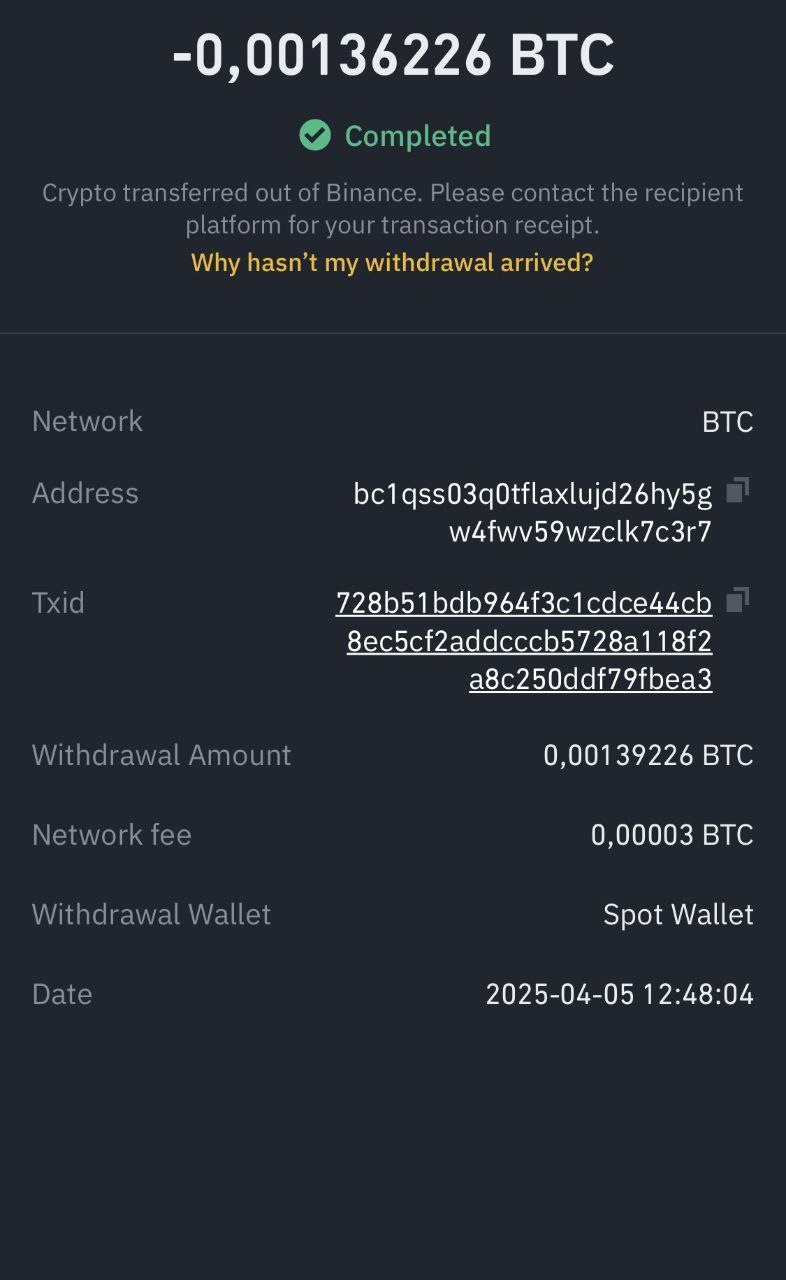
Task: Tap the Network fee value 0,00003 BTC
Action: point(672,835)
